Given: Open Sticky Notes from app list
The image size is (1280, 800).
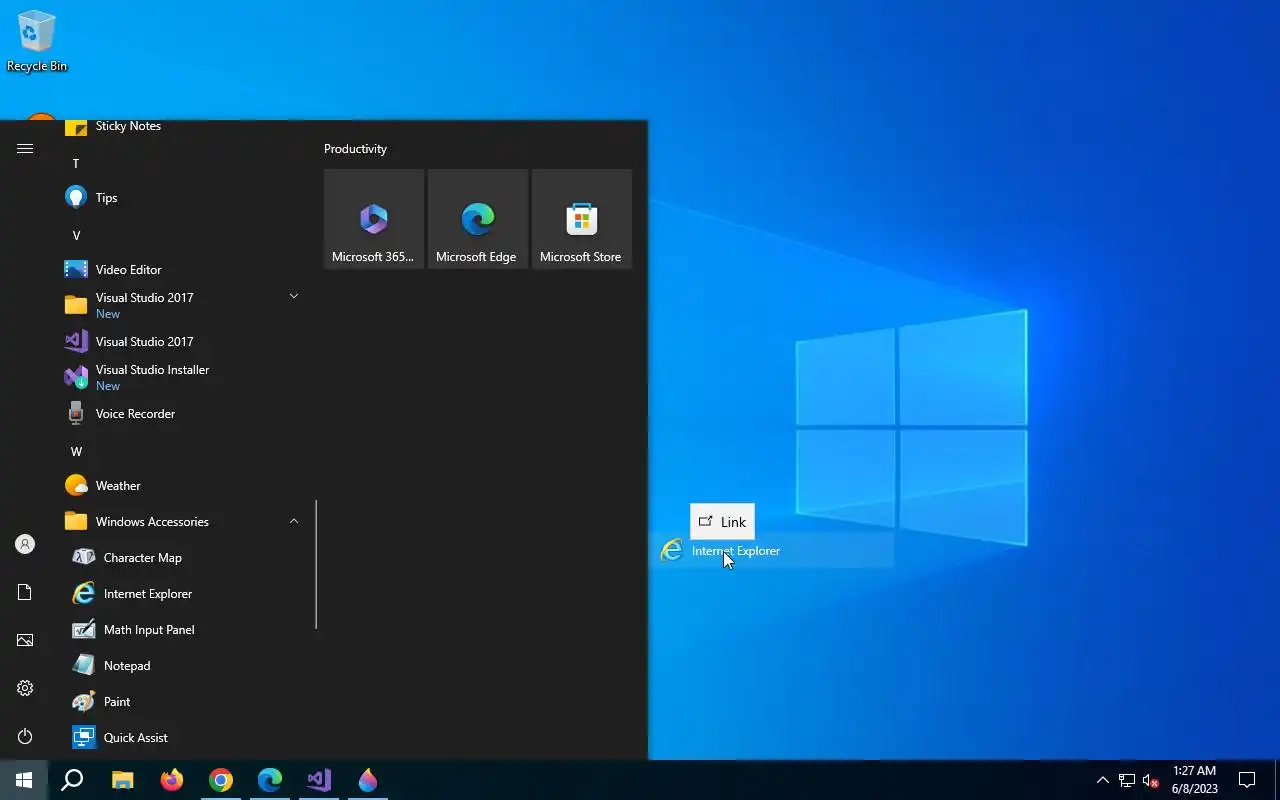Looking at the screenshot, I should click(x=183, y=127).
